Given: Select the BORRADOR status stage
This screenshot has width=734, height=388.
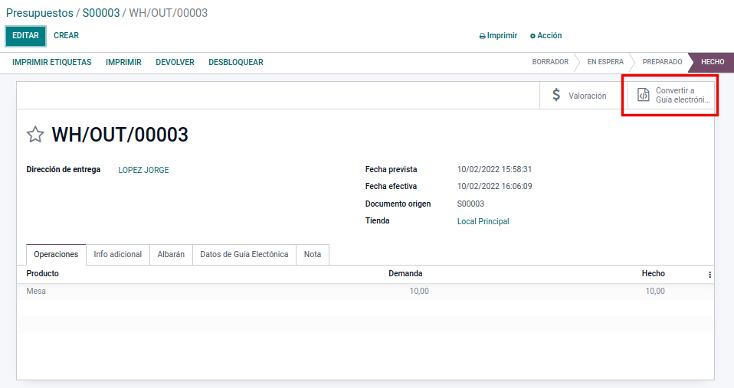Looking at the screenshot, I should coord(550,62).
